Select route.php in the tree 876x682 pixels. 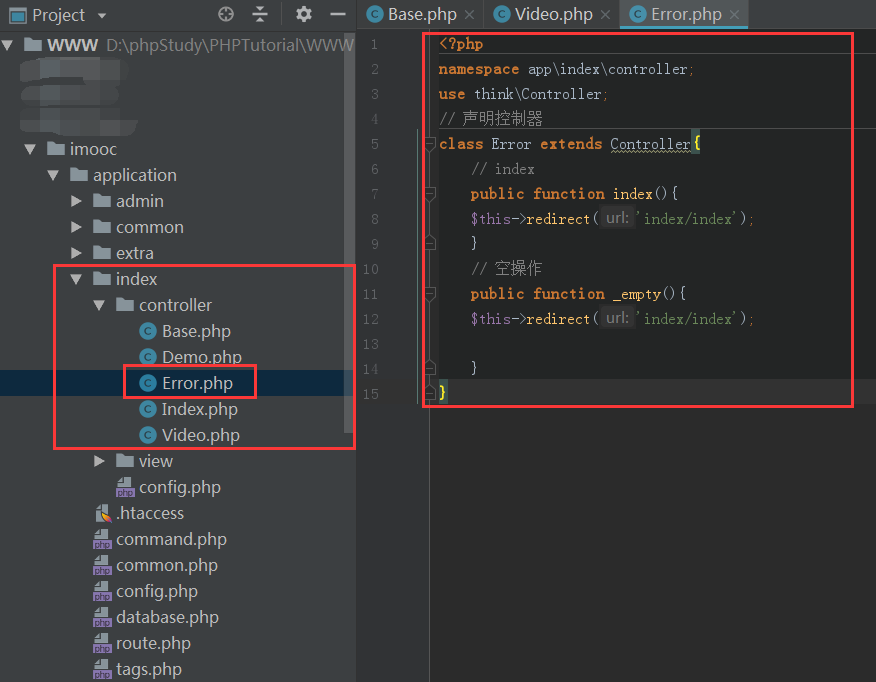pyautogui.click(x=153, y=643)
